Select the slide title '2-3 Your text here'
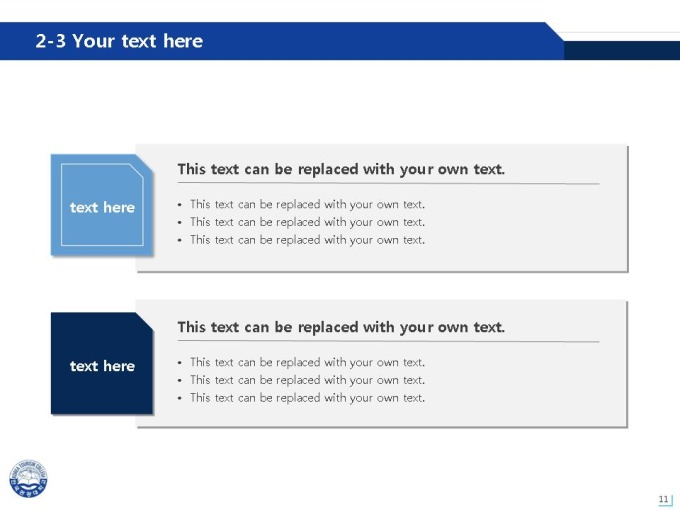Screen dimensions: 680x510 119,41
